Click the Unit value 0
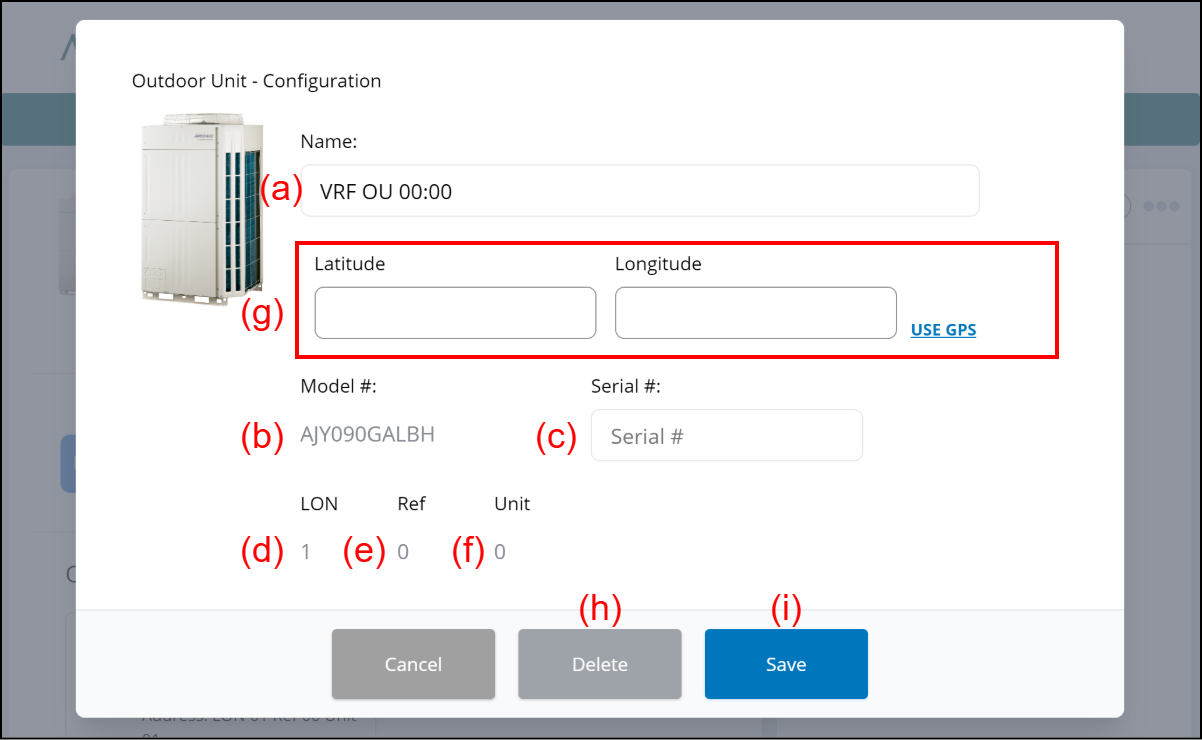 tap(500, 552)
